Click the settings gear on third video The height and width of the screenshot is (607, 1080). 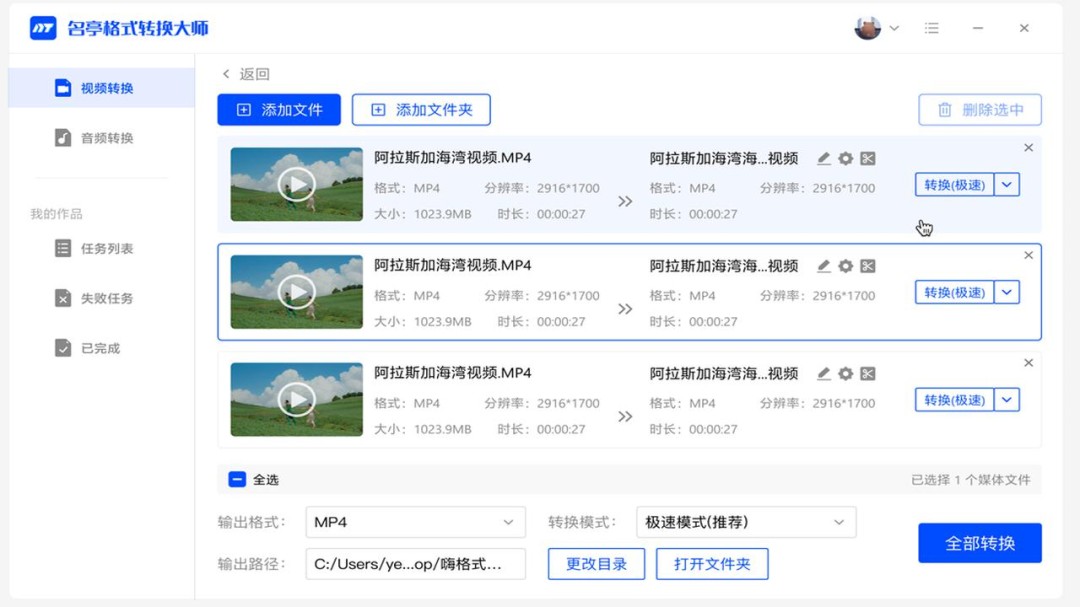(846, 373)
